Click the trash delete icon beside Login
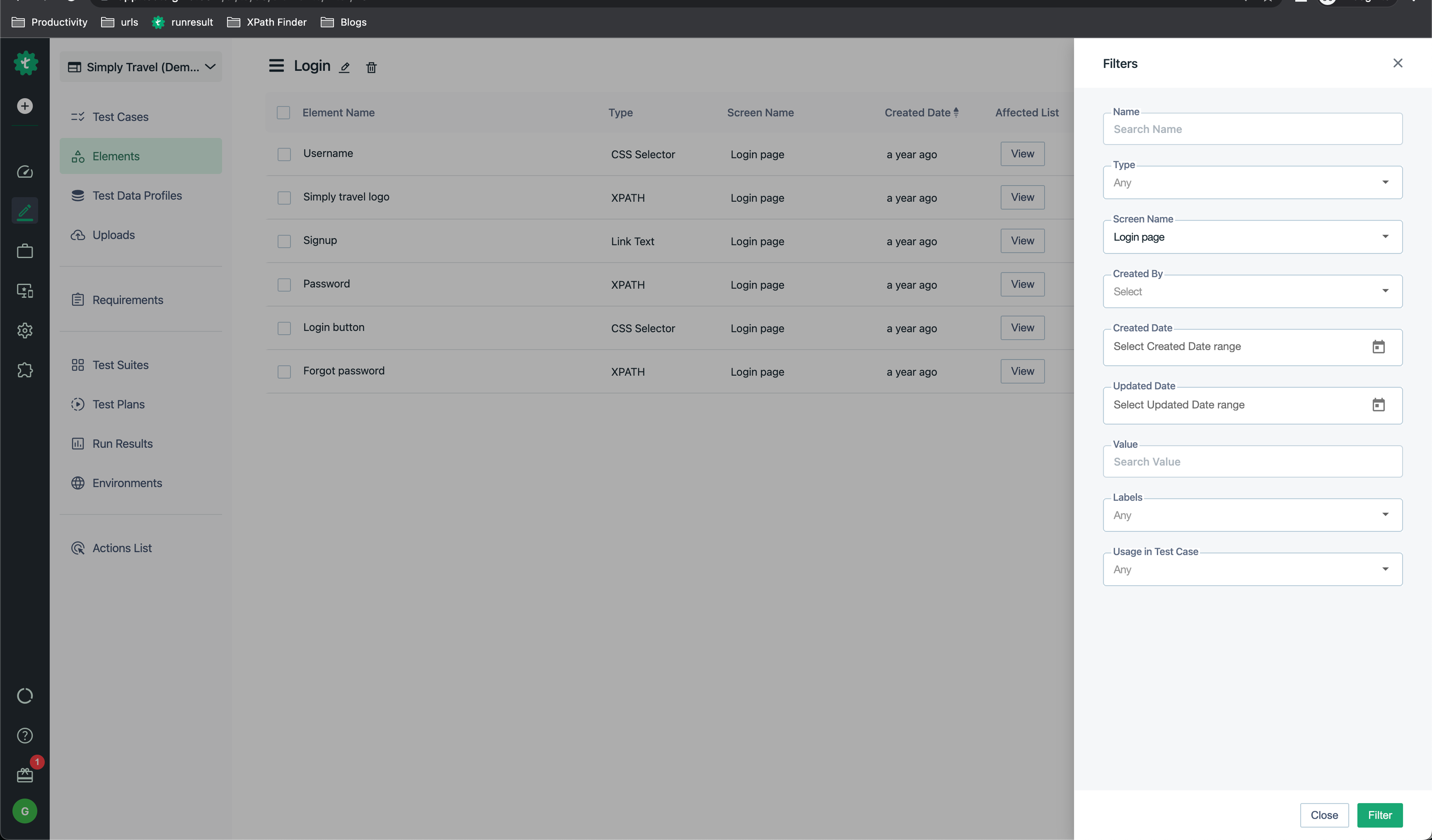Image resolution: width=1432 pixels, height=840 pixels. pyautogui.click(x=371, y=68)
